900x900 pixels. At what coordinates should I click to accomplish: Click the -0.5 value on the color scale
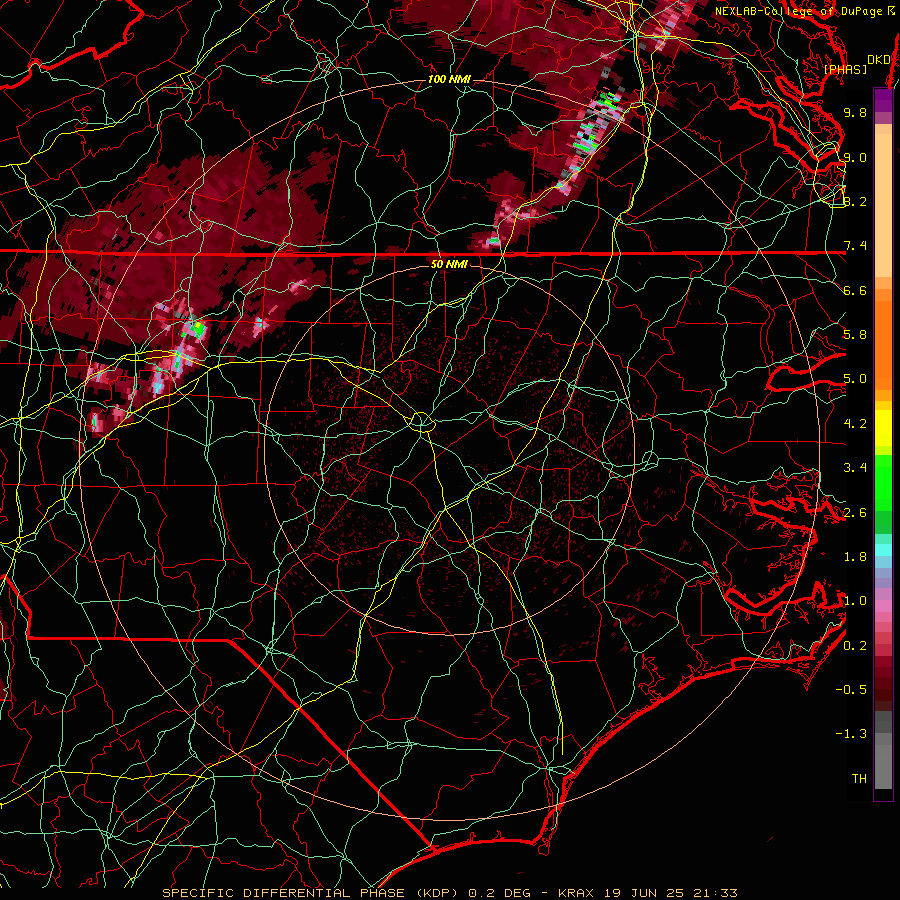click(851, 690)
